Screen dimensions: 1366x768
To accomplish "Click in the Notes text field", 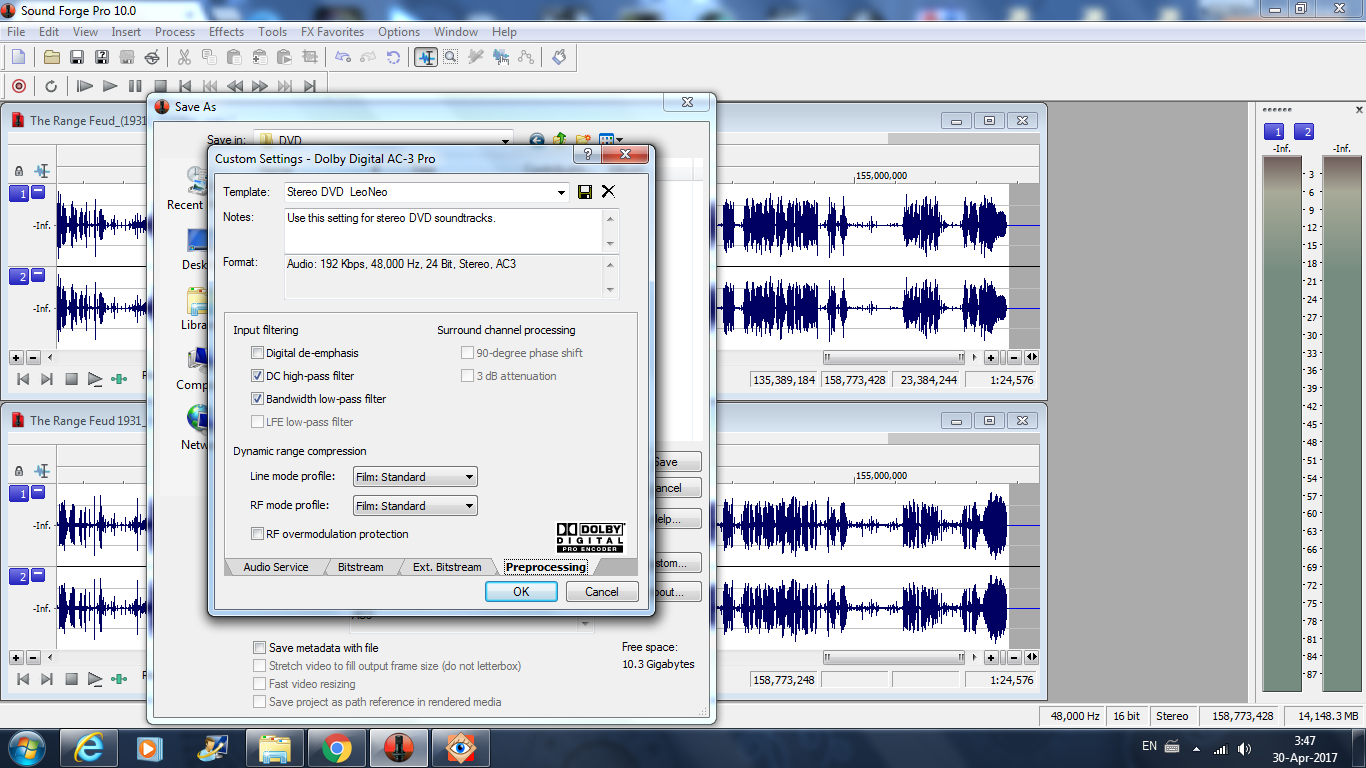I will 444,230.
